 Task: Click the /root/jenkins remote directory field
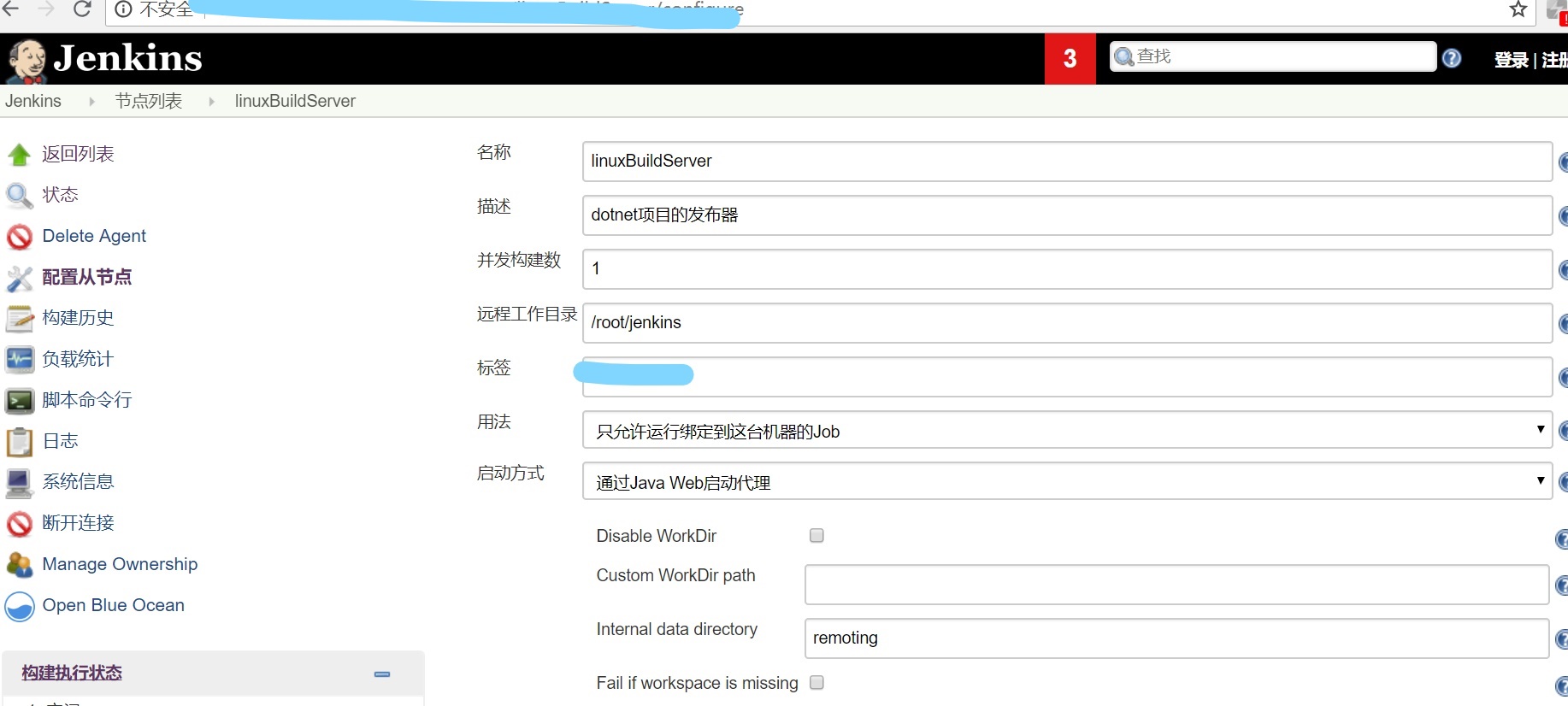point(1067,323)
